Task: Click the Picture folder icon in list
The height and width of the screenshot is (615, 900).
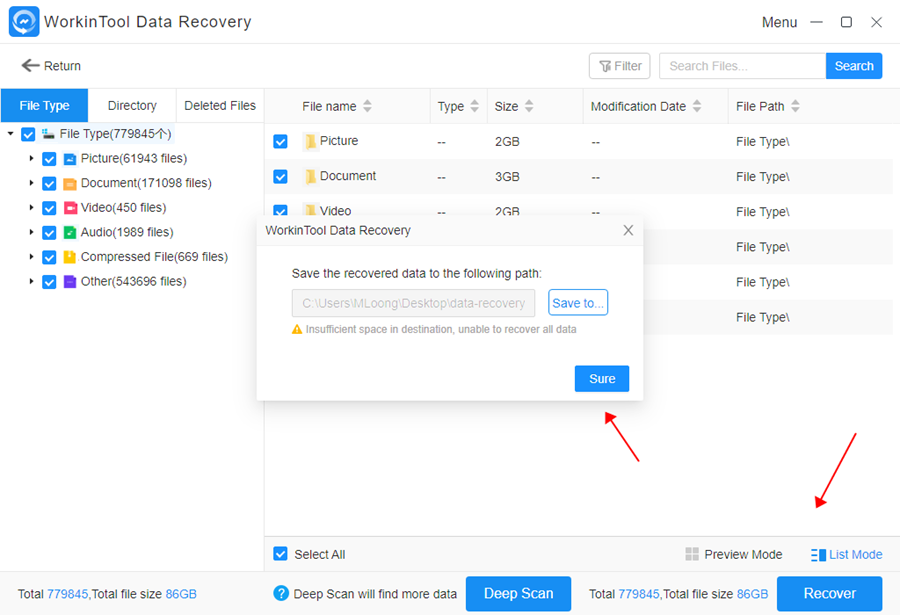Action: click(310, 141)
